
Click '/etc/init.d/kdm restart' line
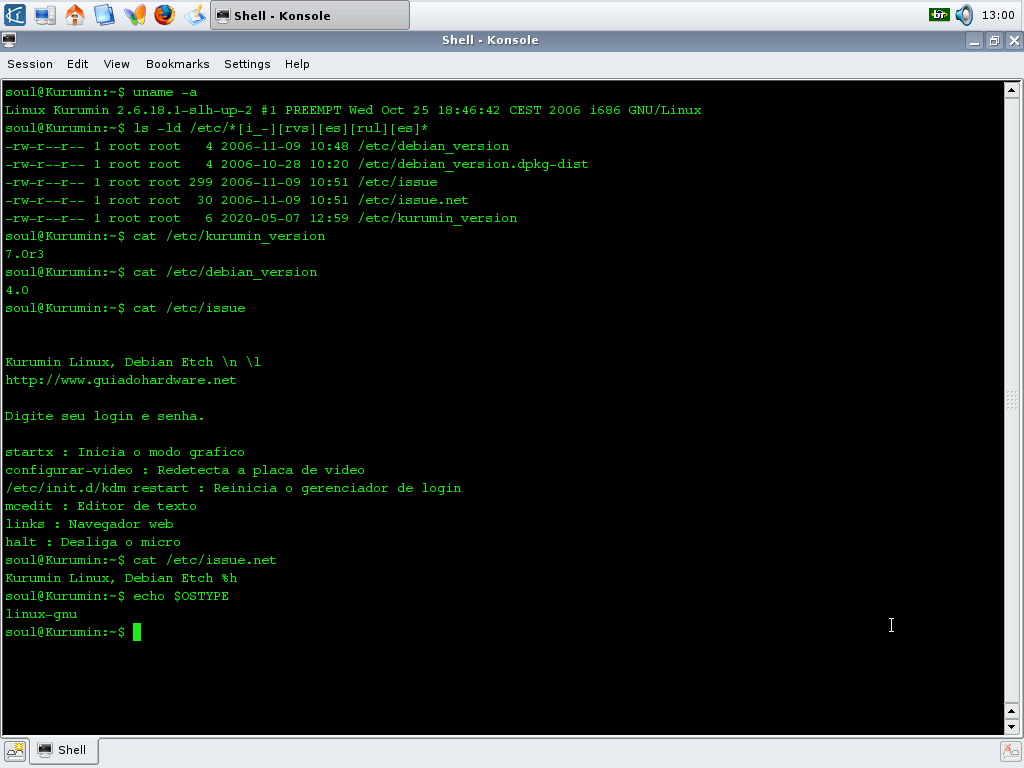pyautogui.click(x=233, y=488)
